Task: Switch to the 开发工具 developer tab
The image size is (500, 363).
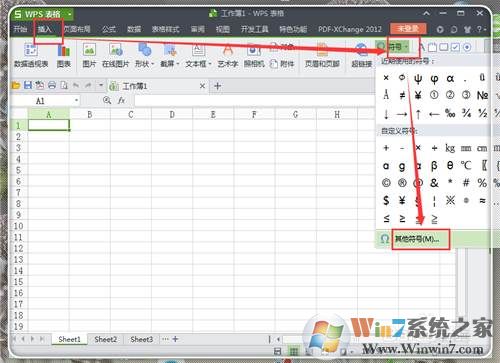Action: click(x=255, y=29)
